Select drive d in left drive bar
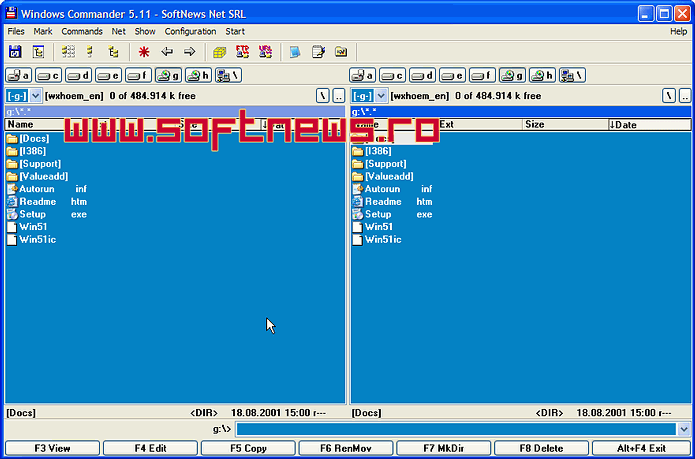Viewport: 695px width, 459px height. tap(78, 75)
